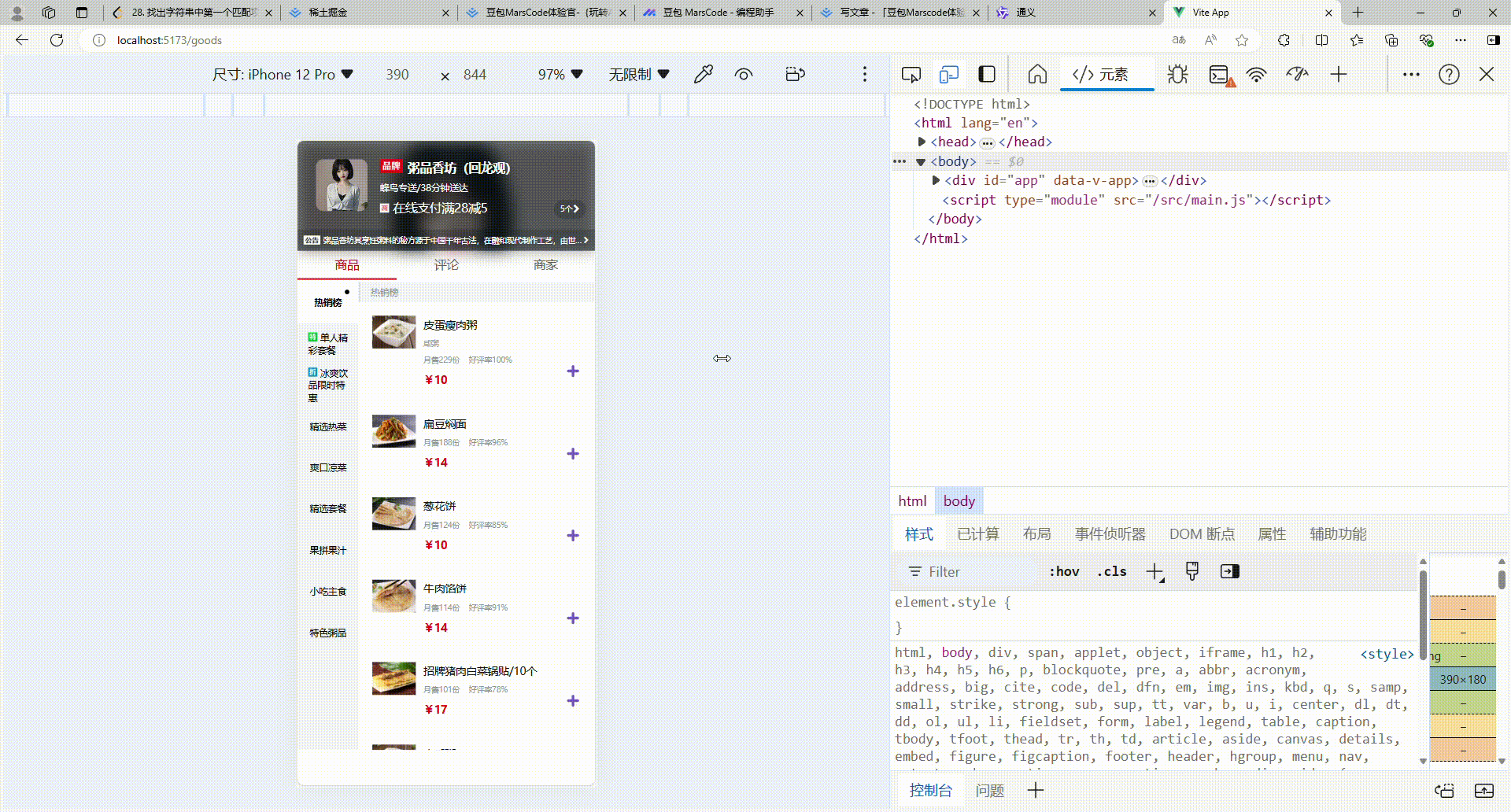Toggle :hov element state editor

(x=1064, y=571)
